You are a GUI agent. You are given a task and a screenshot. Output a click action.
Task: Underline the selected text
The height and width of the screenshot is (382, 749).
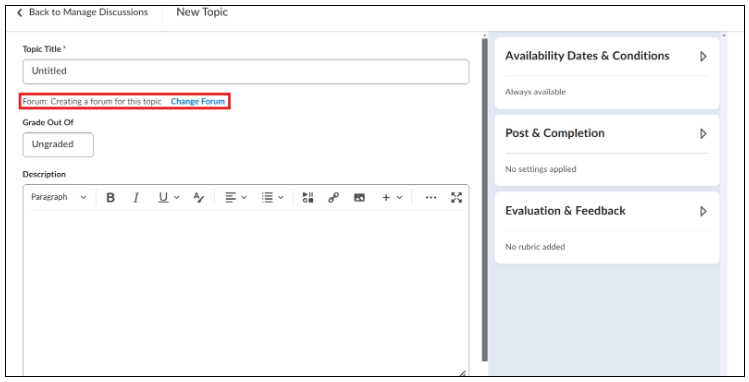point(163,197)
